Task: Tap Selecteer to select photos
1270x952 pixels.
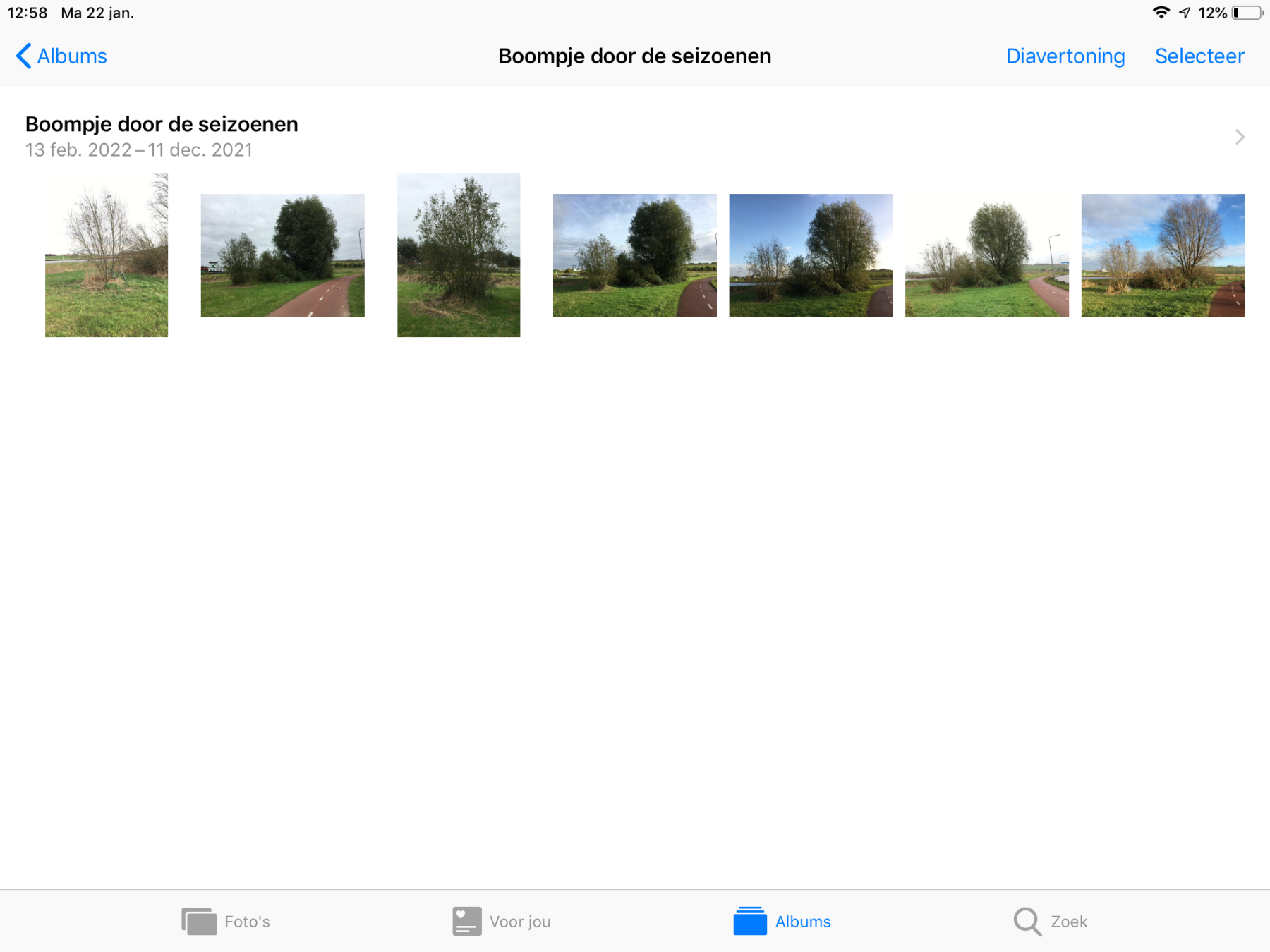Action: (1199, 56)
